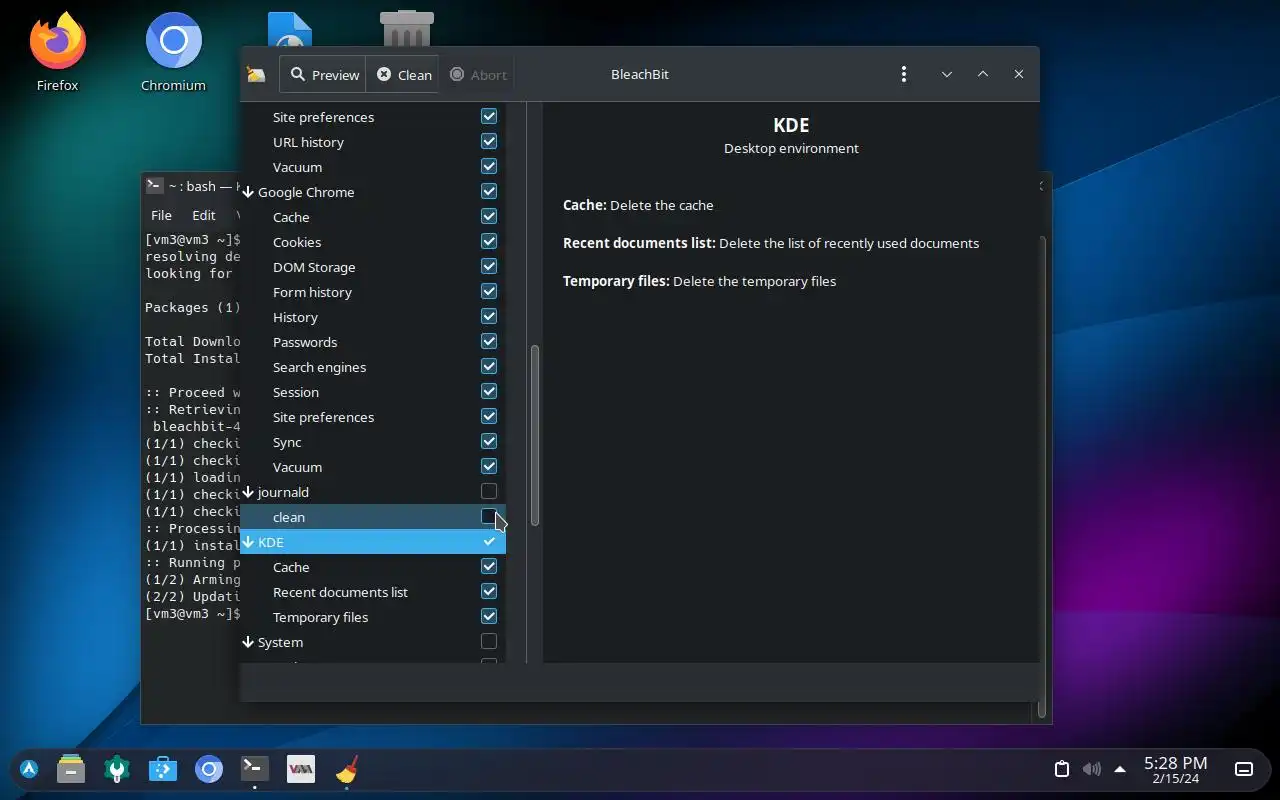
Task: Switch to Konsole terminal in taskbar
Action: point(255,769)
